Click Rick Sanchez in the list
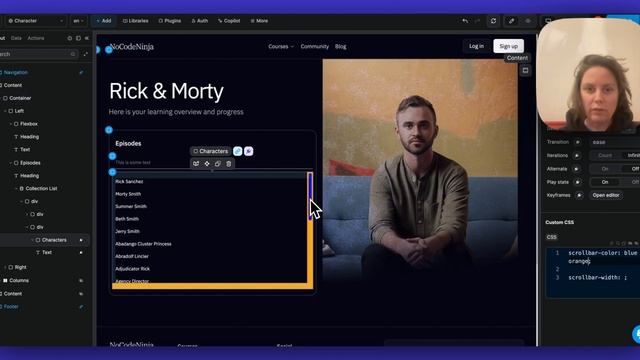This screenshot has height=360, width=640. (129, 181)
